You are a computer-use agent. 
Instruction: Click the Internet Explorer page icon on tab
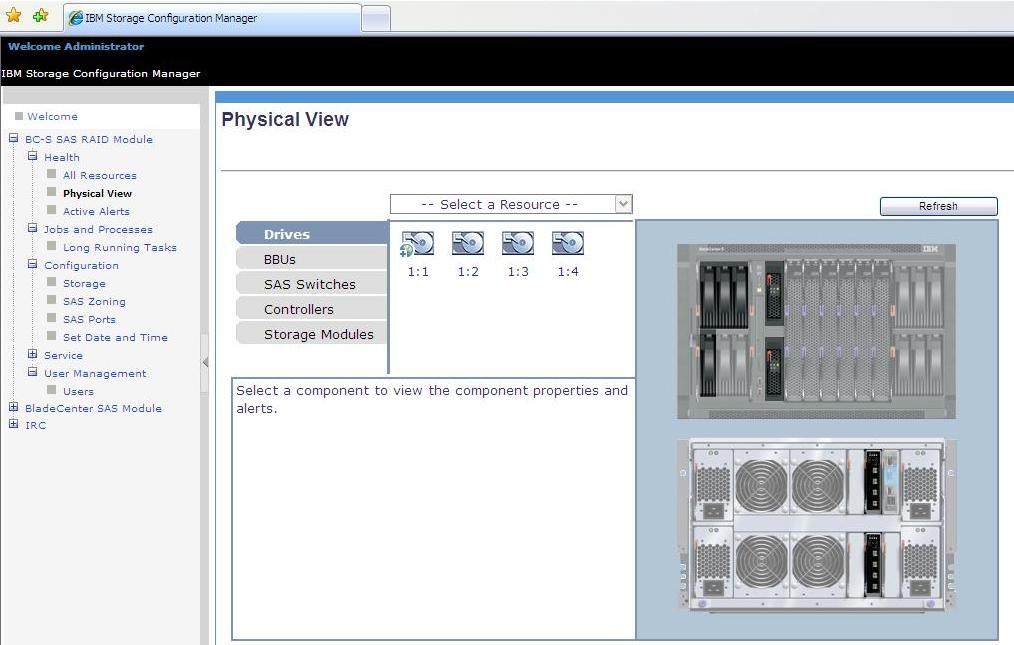point(76,18)
